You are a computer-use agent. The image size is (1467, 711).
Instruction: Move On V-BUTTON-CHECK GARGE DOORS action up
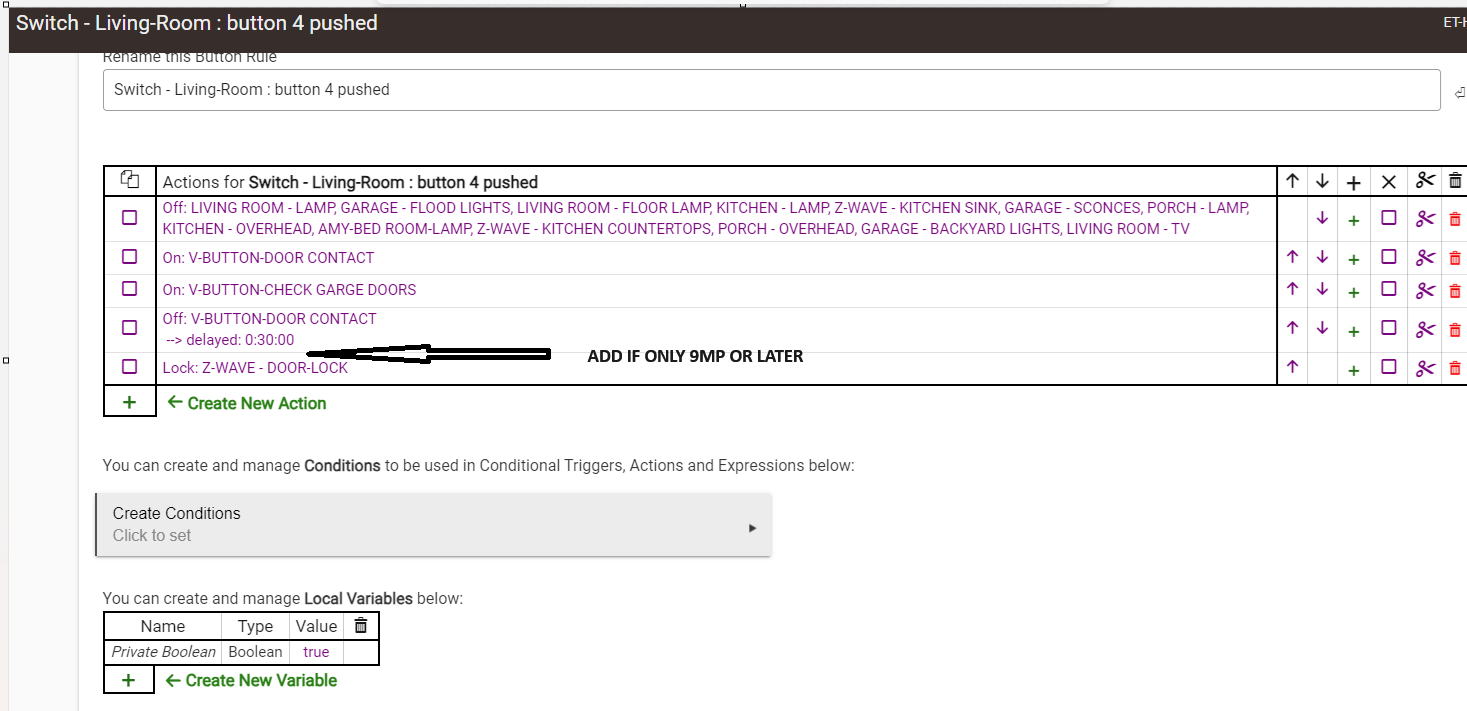coord(1292,290)
